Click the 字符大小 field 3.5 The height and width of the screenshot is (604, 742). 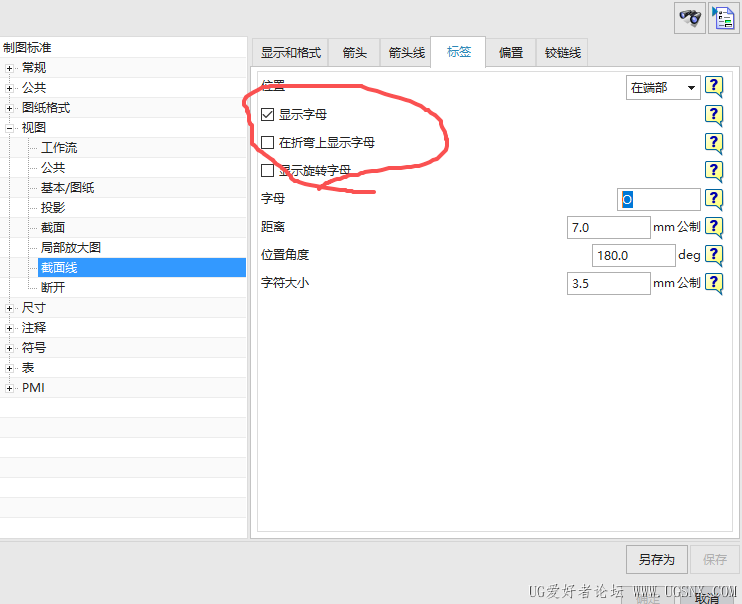coord(609,284)
